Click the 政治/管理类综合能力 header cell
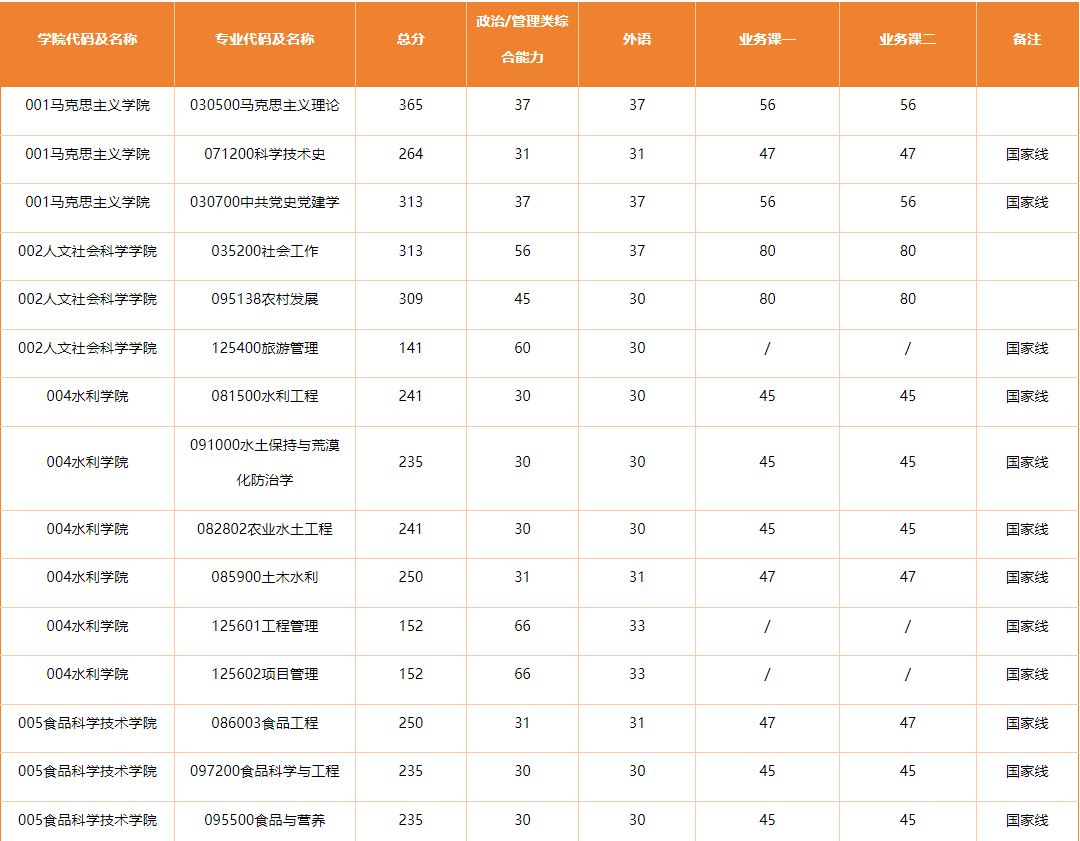 pyautogui.click(x=522, y=40)
